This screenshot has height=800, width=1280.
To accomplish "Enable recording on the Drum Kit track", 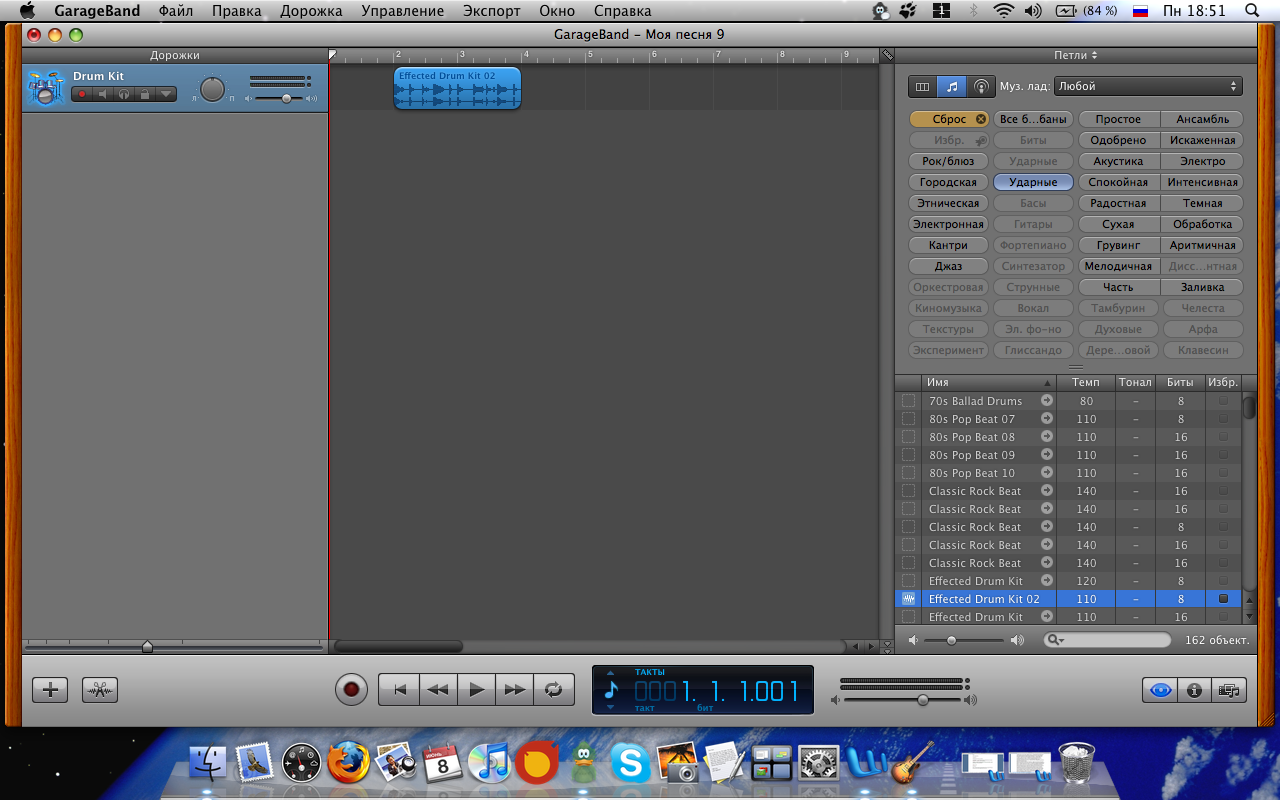I will click(82, 94).
